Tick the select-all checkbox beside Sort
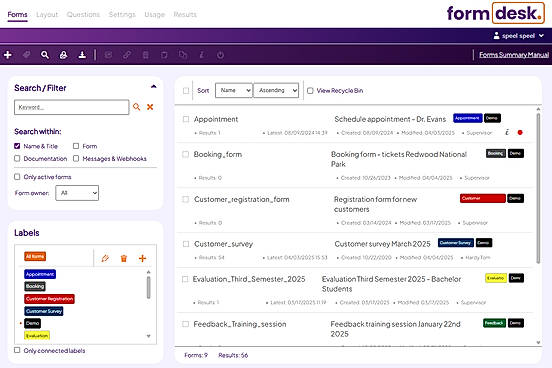 [186, 91]
